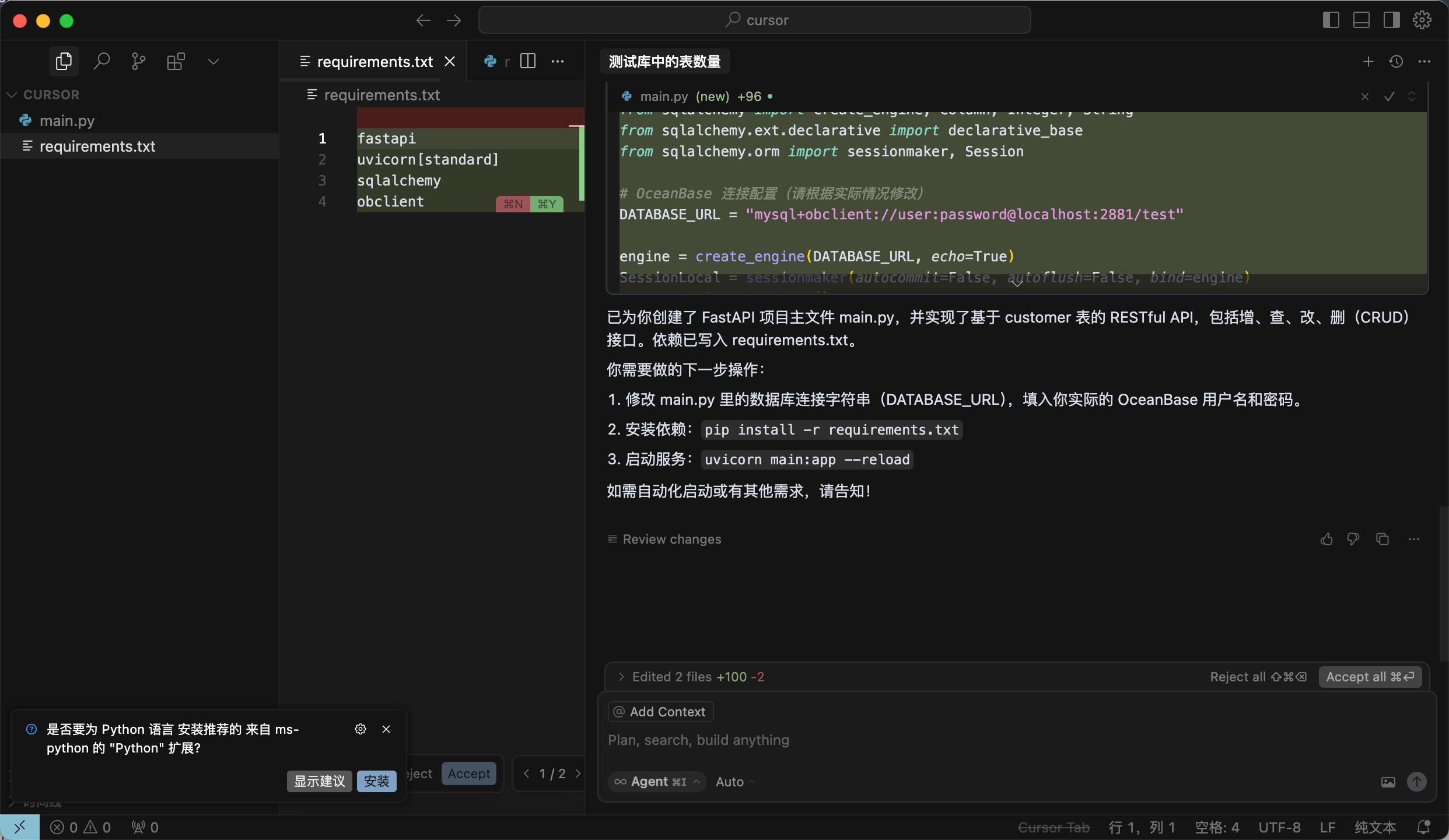The height and width of the screenshot is (840, 1449).
Task: Switch to the requirements.txt editor tab
Action: 374,61
